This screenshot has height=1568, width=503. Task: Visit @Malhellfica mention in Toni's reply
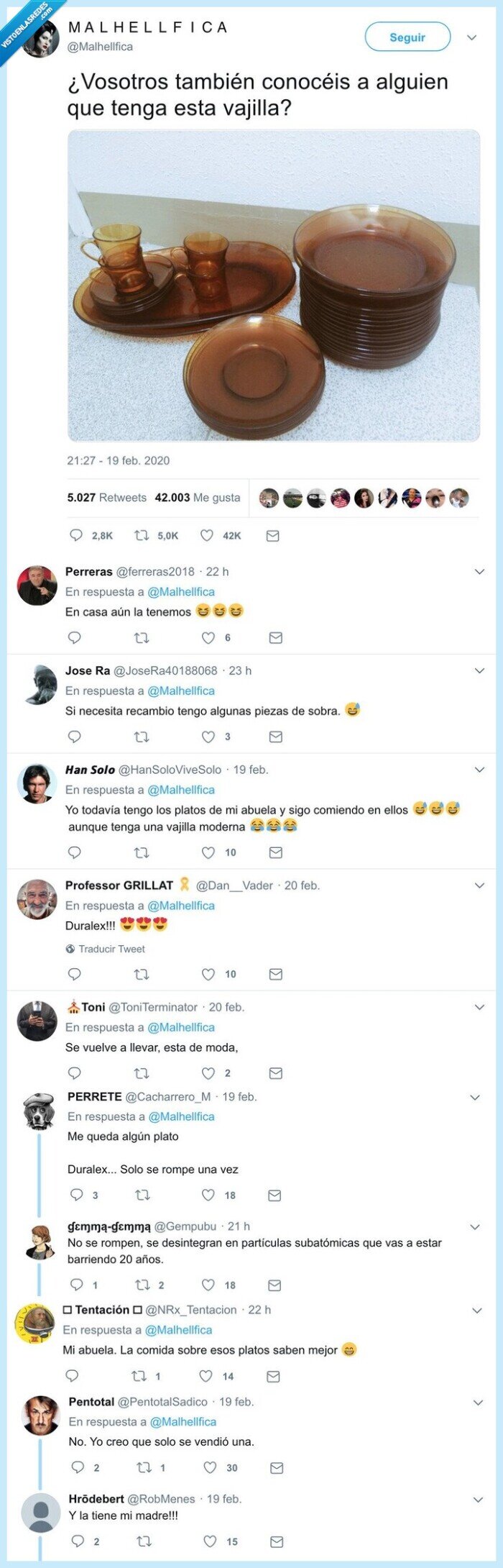coord(180,1026)
